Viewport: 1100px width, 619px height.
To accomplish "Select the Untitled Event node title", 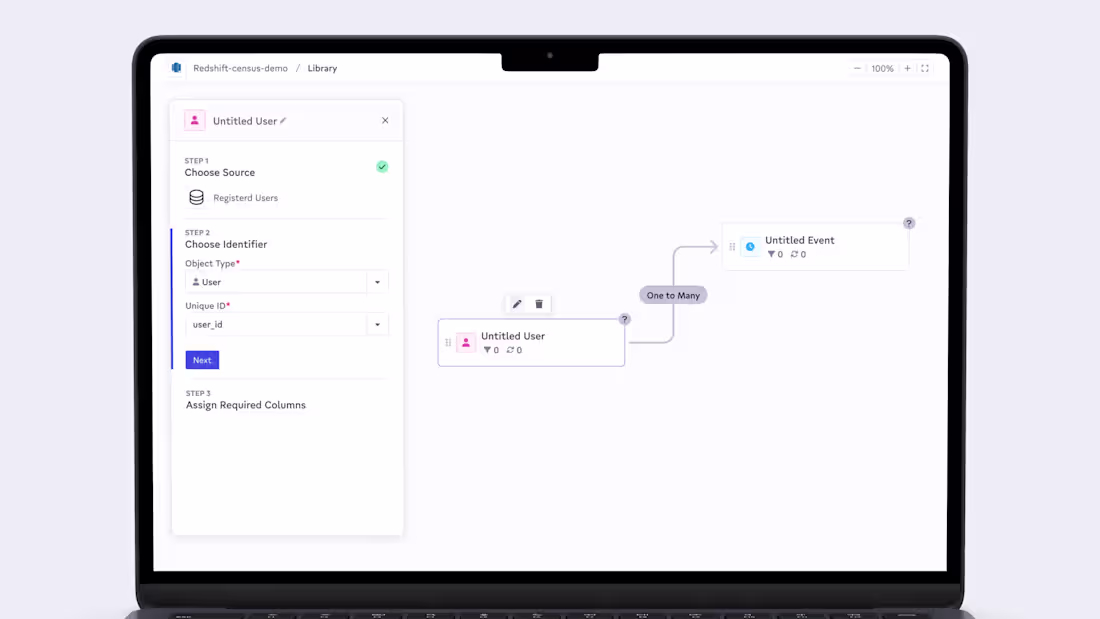I will tap(800, 240).
